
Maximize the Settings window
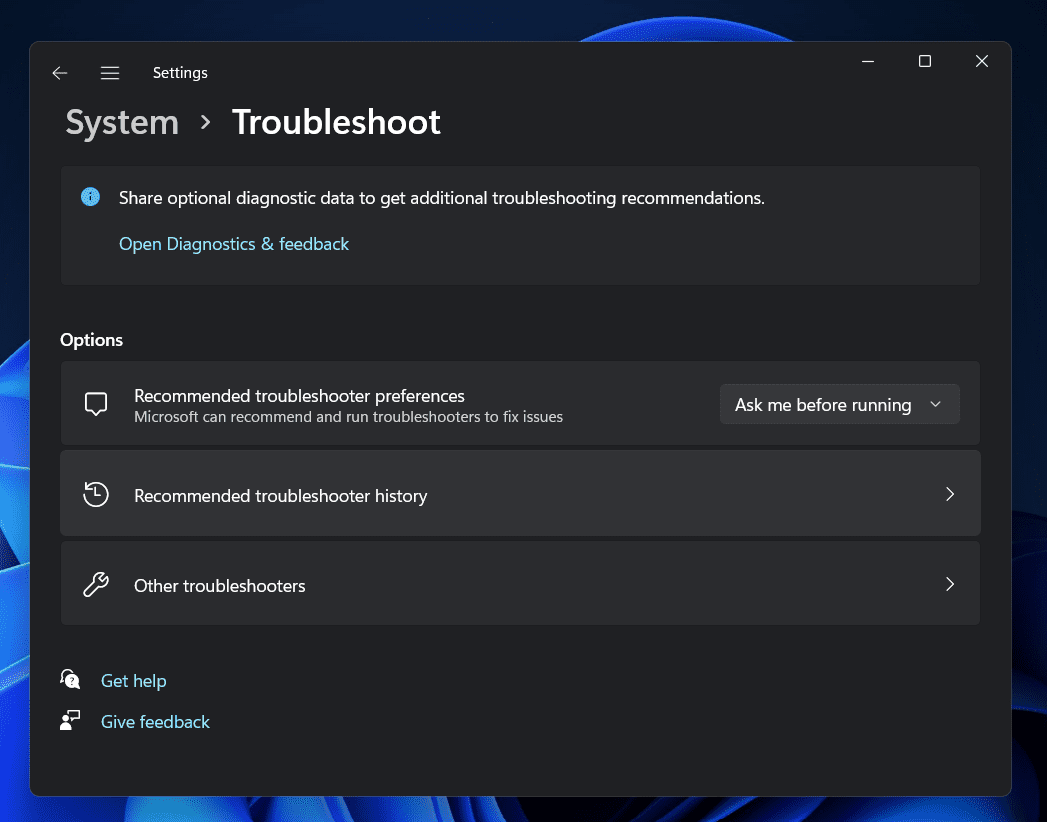click(x=925, y=61)
